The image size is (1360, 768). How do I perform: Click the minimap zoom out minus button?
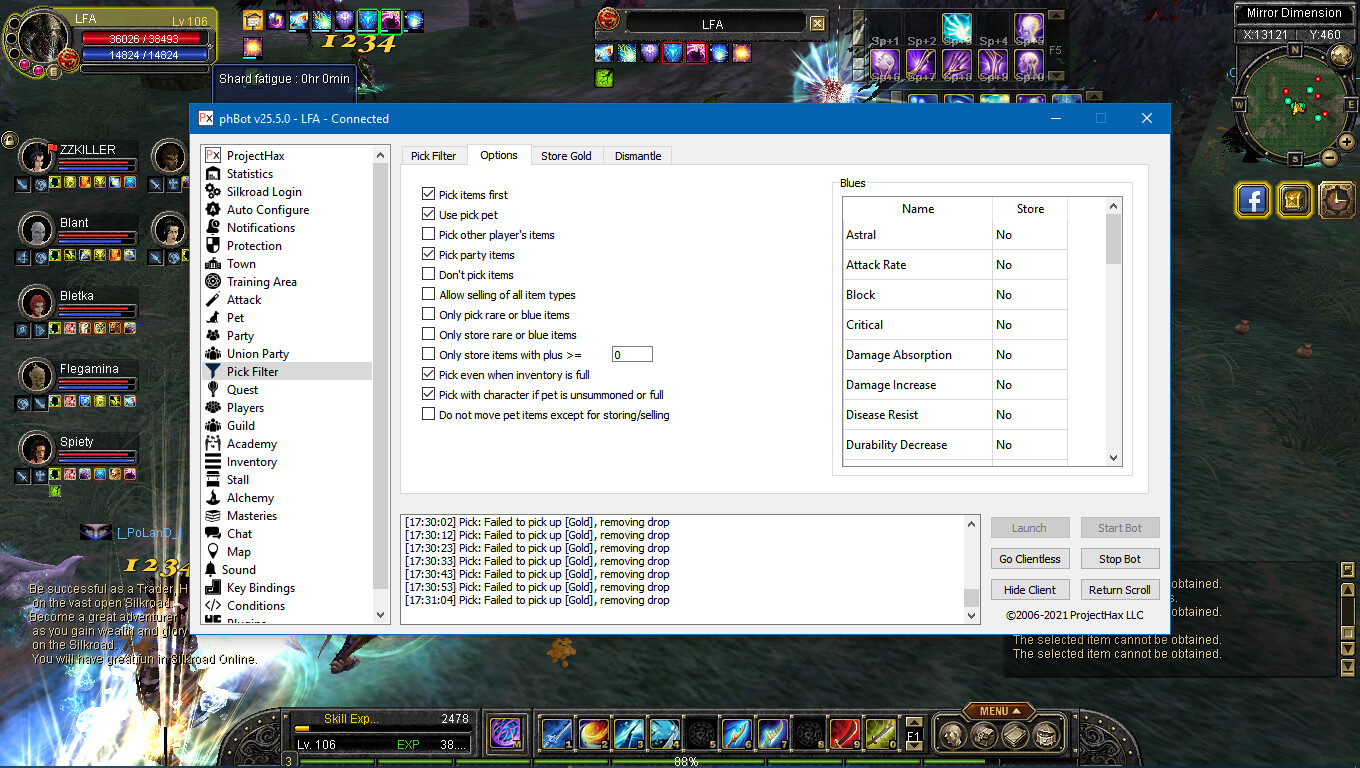pos(1329,157)
